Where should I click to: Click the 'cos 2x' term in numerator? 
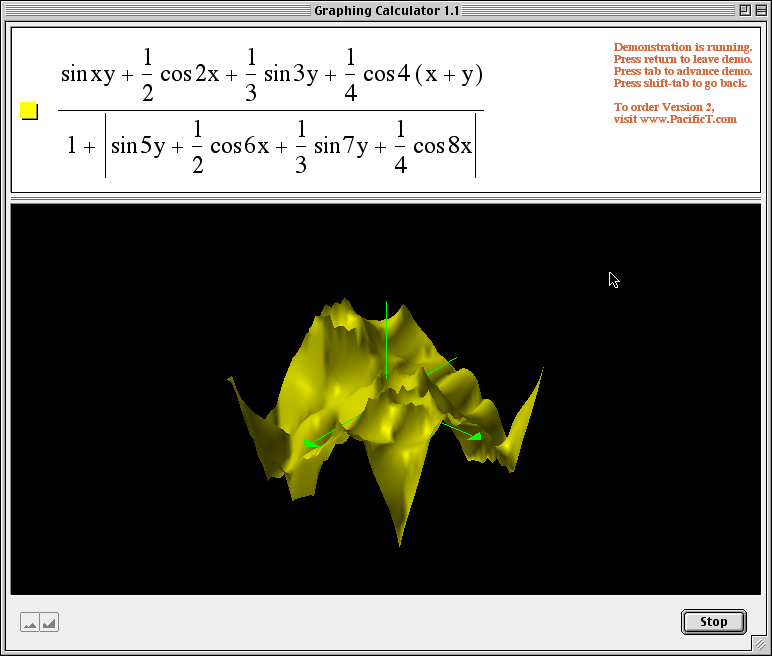[x=190, y=74]
